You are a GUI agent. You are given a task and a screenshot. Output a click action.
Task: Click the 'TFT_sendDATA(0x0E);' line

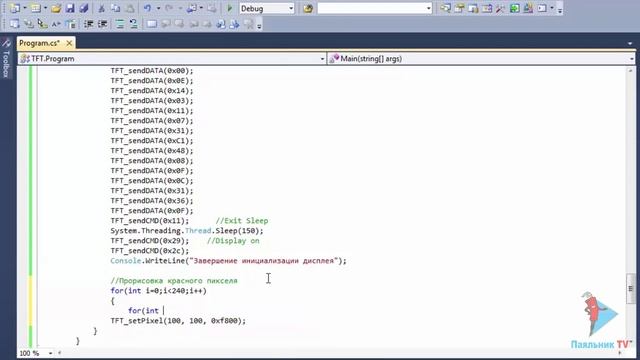tap(152, 81)
